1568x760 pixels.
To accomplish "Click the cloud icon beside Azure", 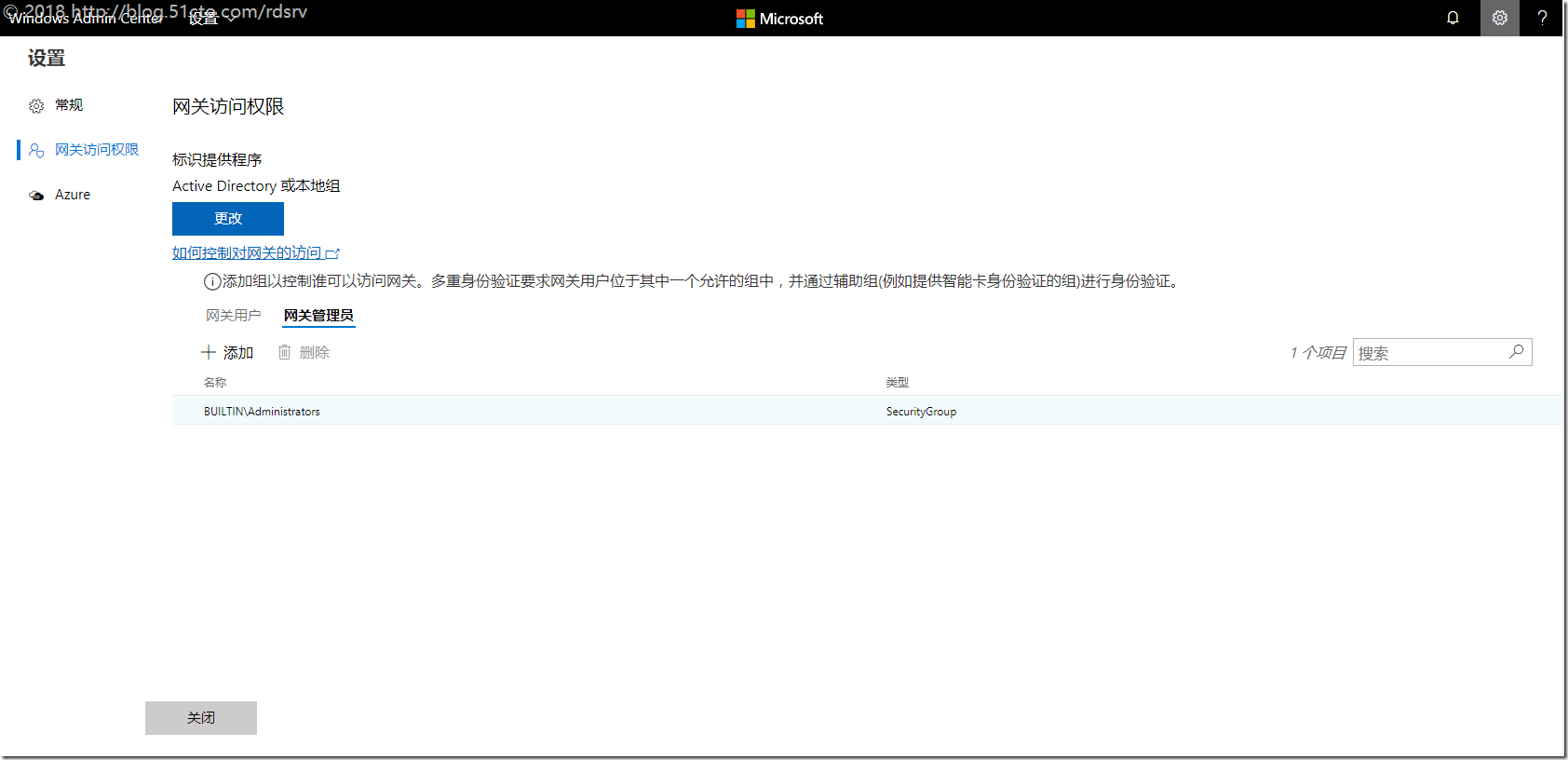I will point(36,196).
